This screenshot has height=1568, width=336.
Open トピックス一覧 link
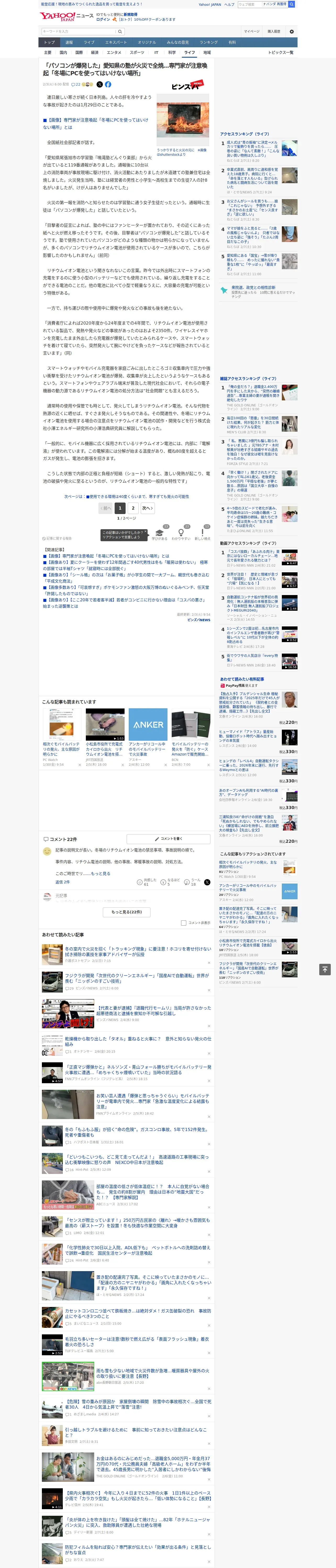pos(281,52)
